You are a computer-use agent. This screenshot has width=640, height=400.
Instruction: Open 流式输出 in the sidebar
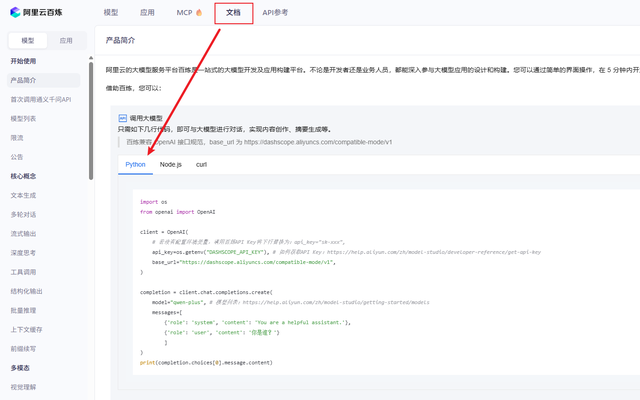tap(23, 234)
